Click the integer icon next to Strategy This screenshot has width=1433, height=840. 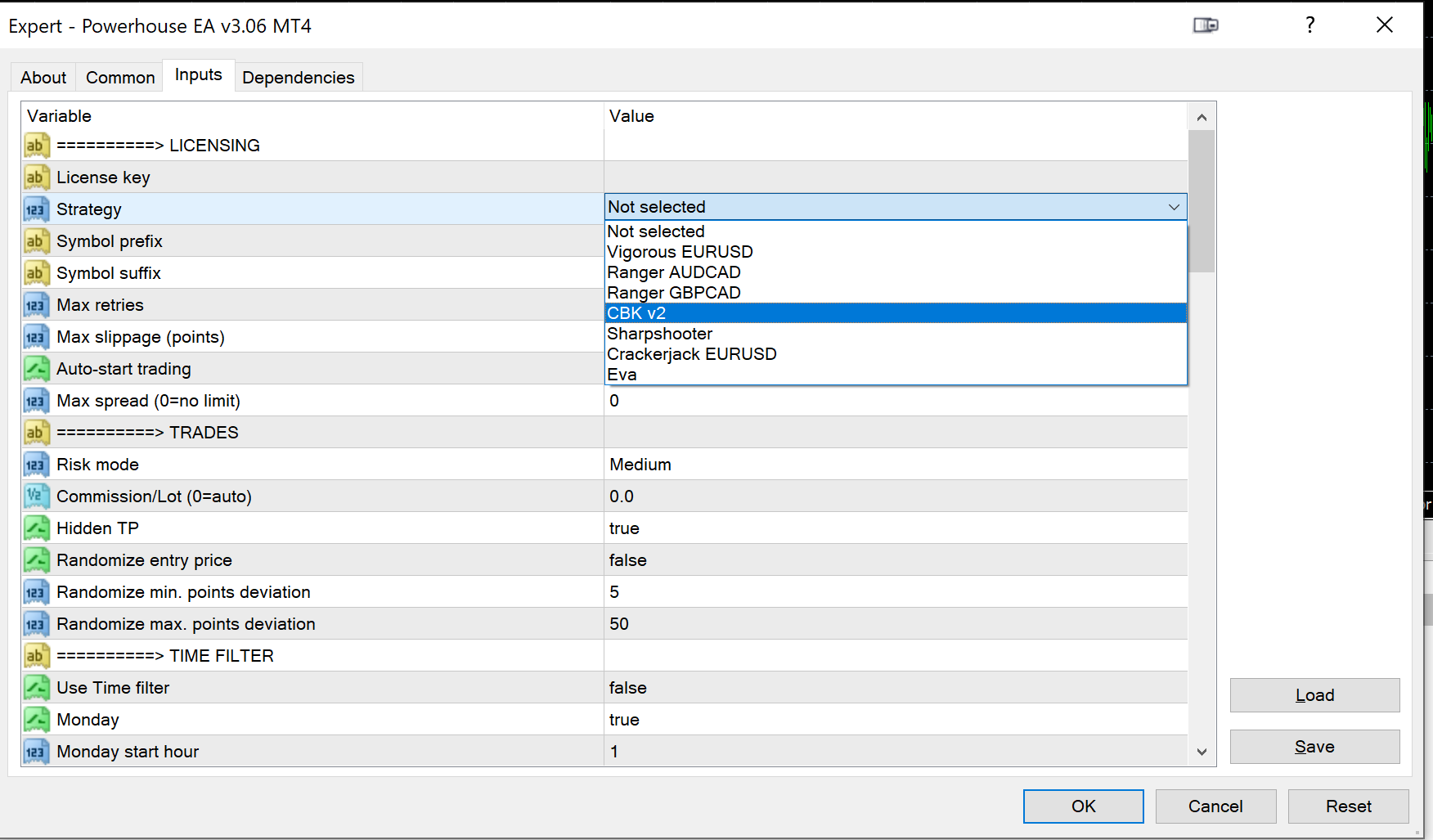(x=36, y=209)
